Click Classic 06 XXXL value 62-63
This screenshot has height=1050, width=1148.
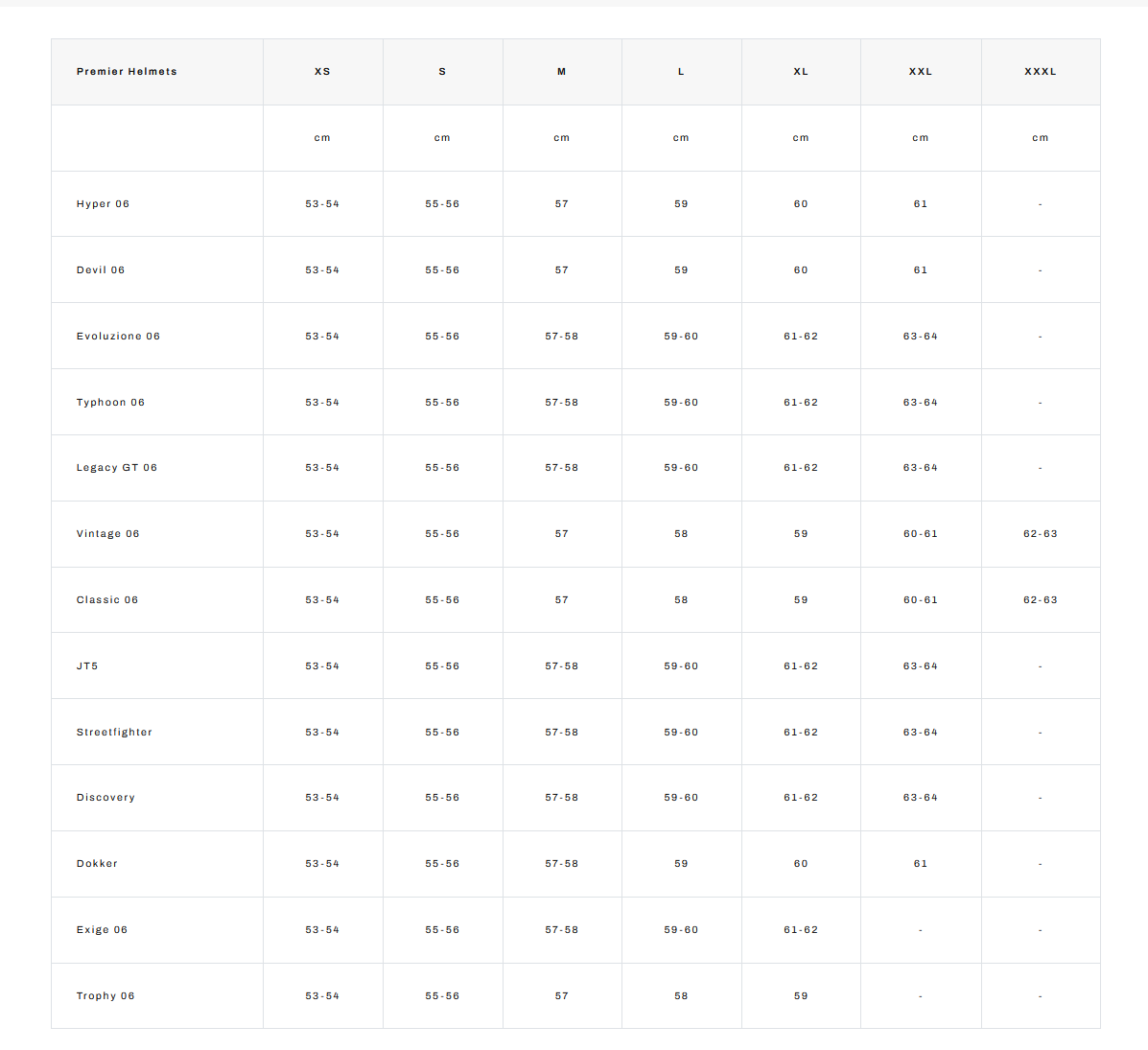1041,599
